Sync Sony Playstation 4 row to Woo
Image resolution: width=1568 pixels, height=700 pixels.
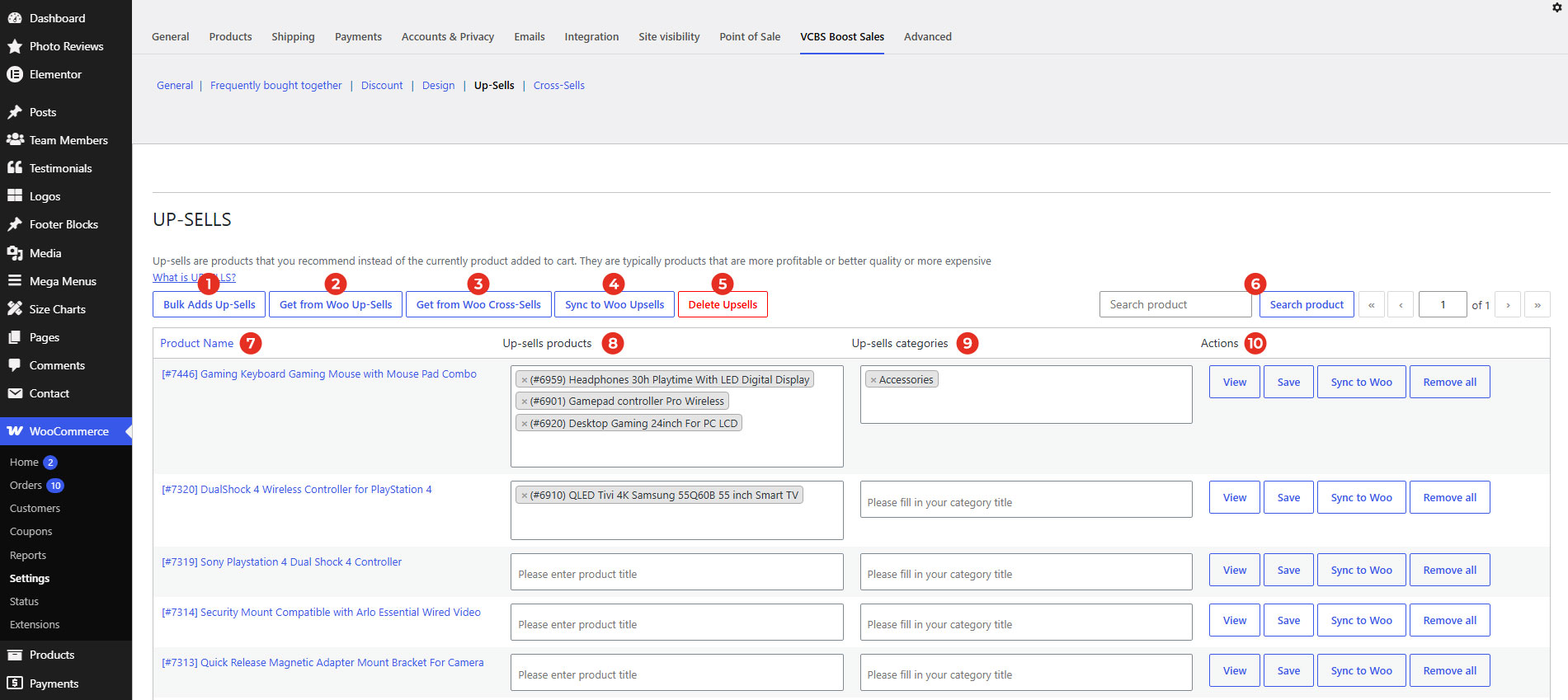pyautogui.click(x=1361, y=571)
